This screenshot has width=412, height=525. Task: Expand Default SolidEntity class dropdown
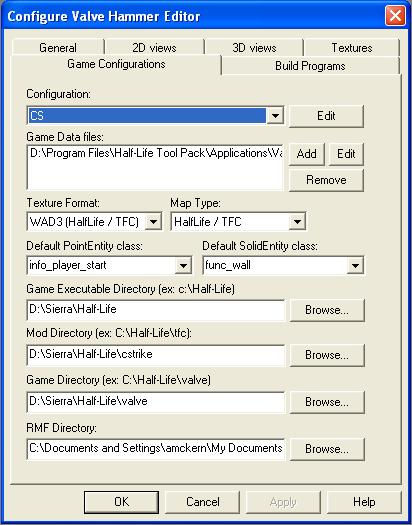(x=355, y=266)
